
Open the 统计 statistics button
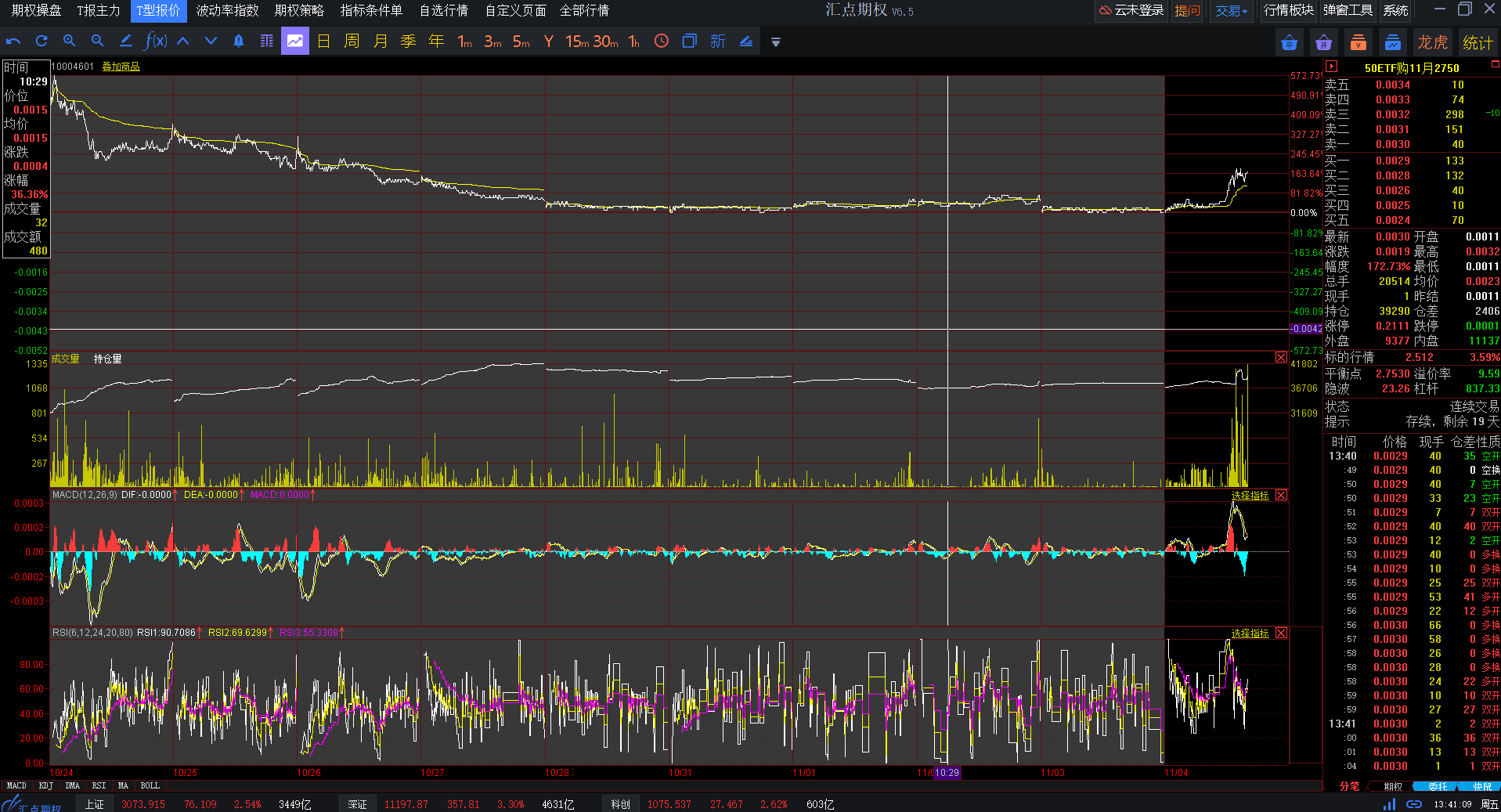[1478, 42]
